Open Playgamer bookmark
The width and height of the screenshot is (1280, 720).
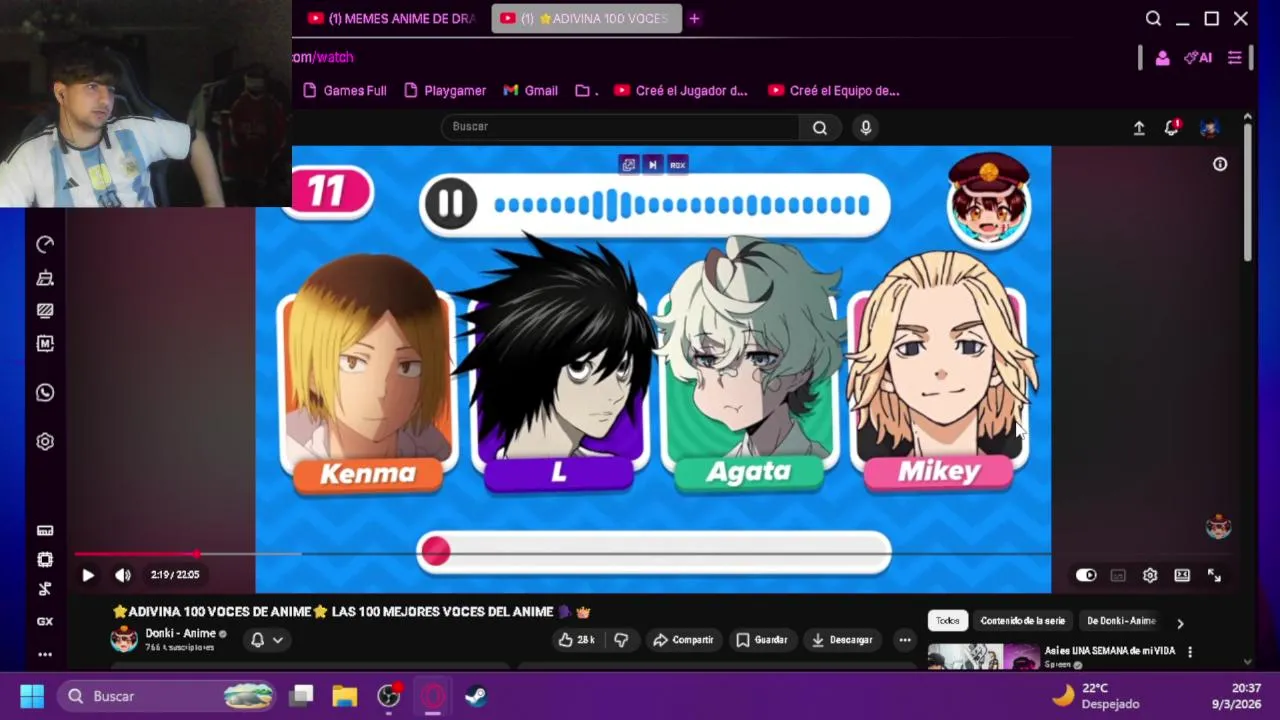[445, 91]
